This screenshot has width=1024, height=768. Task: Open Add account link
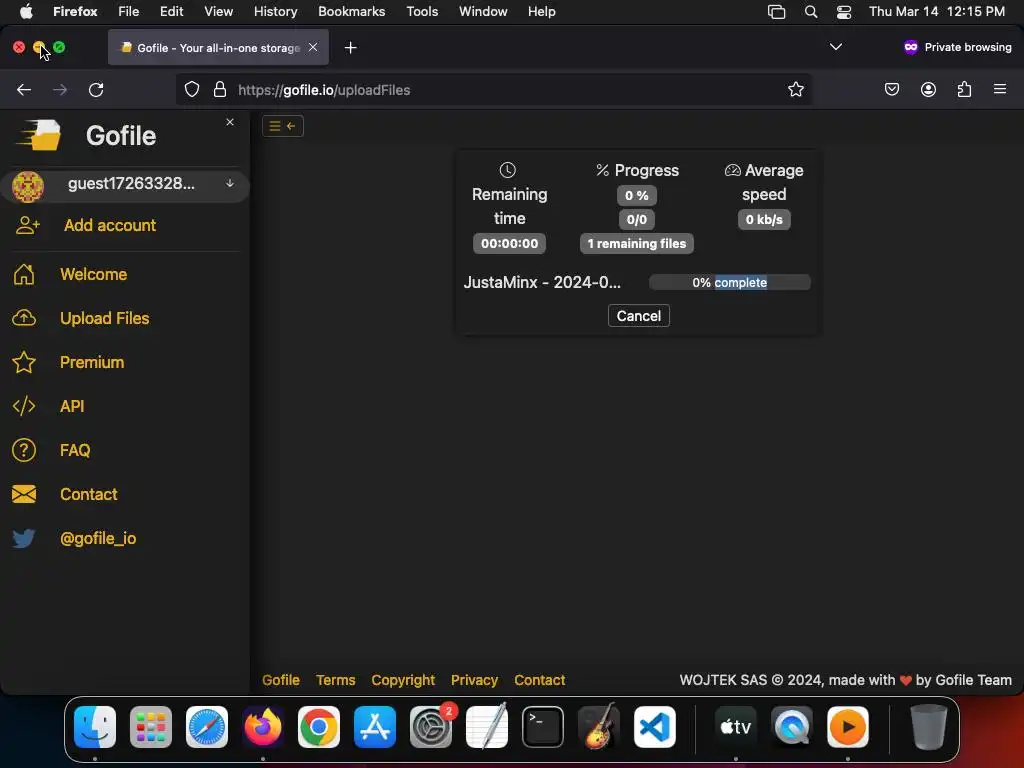tap(110, 225)
